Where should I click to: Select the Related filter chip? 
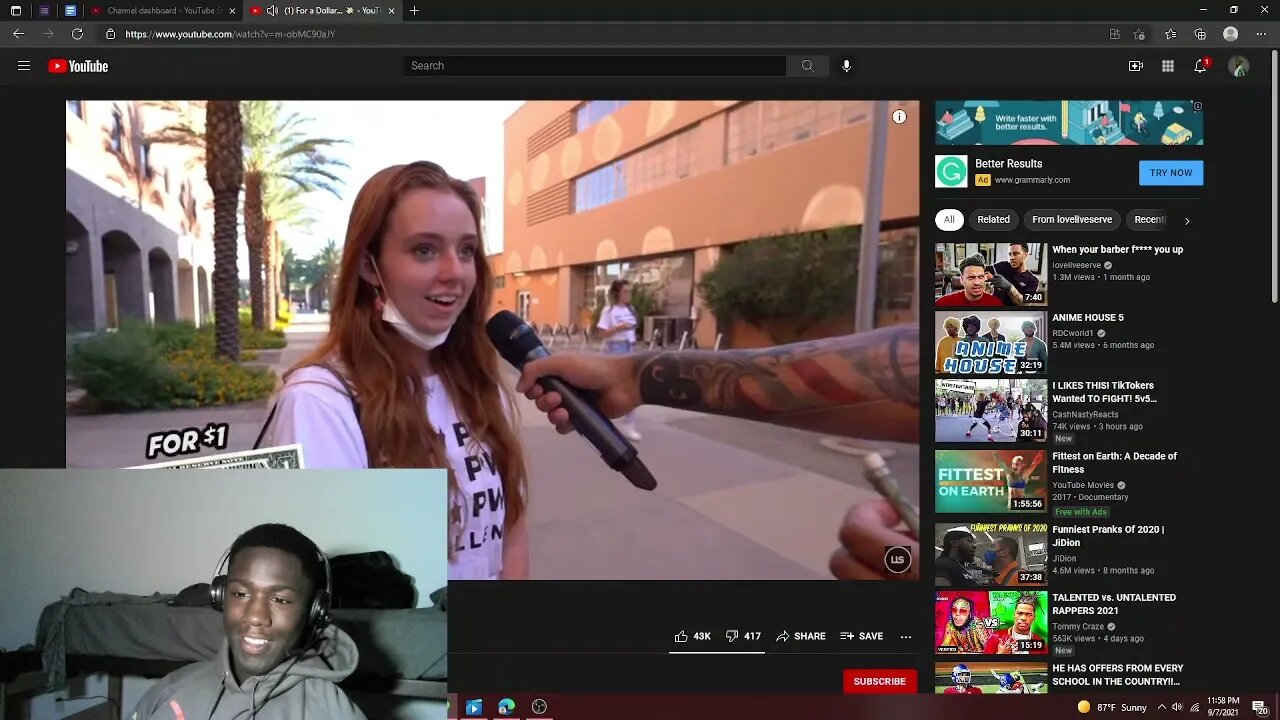click(993, 220)
